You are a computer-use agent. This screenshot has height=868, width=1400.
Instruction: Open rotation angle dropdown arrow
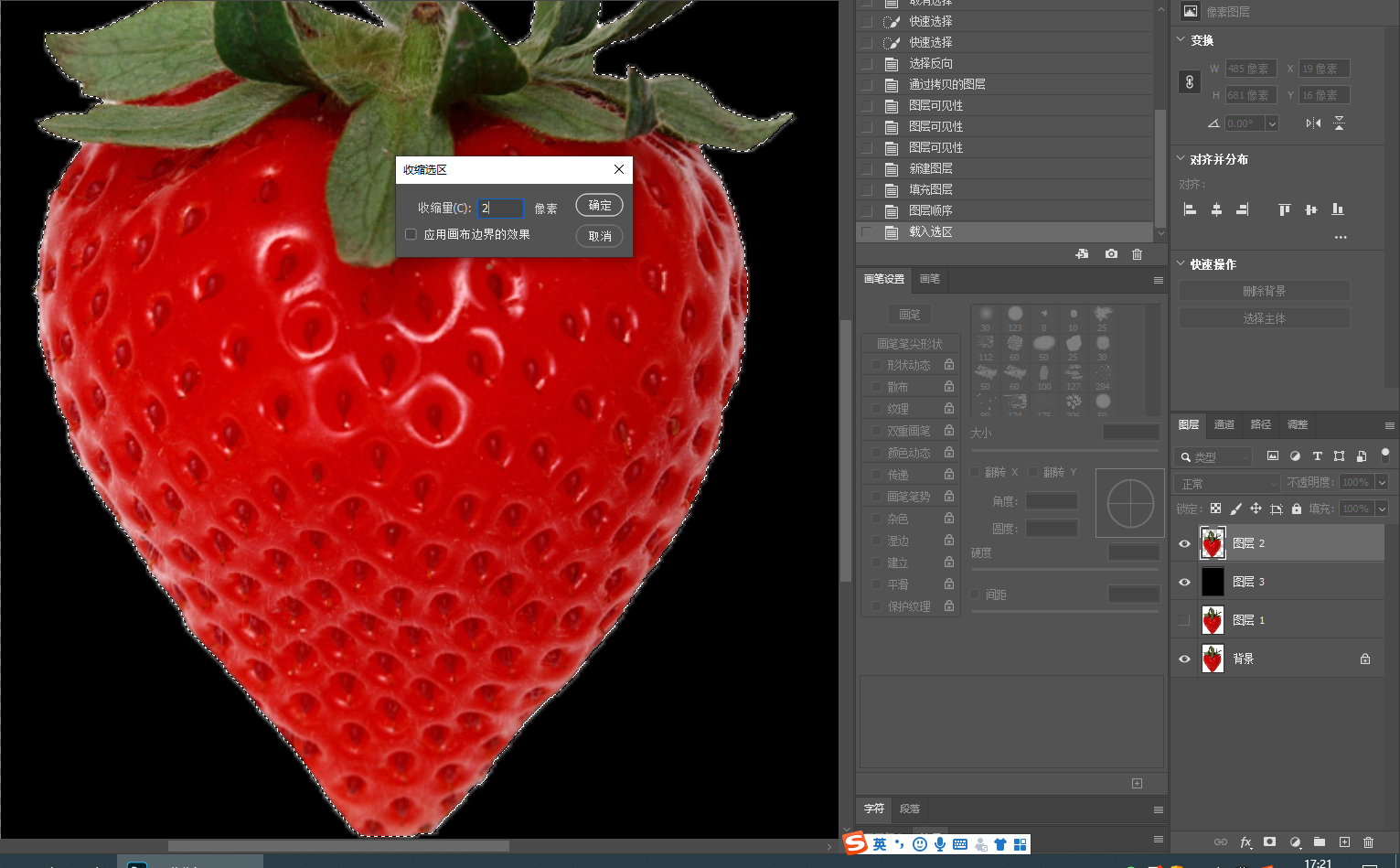pyautogui.click(x=1272, y=123)
